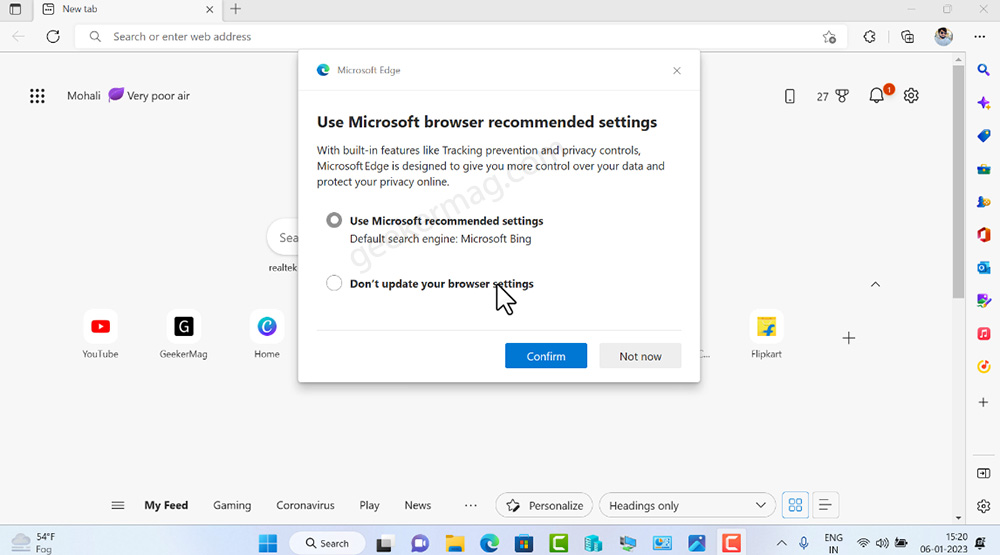Switch feed to grid view

pyautogui.click(x=795, y=505)
